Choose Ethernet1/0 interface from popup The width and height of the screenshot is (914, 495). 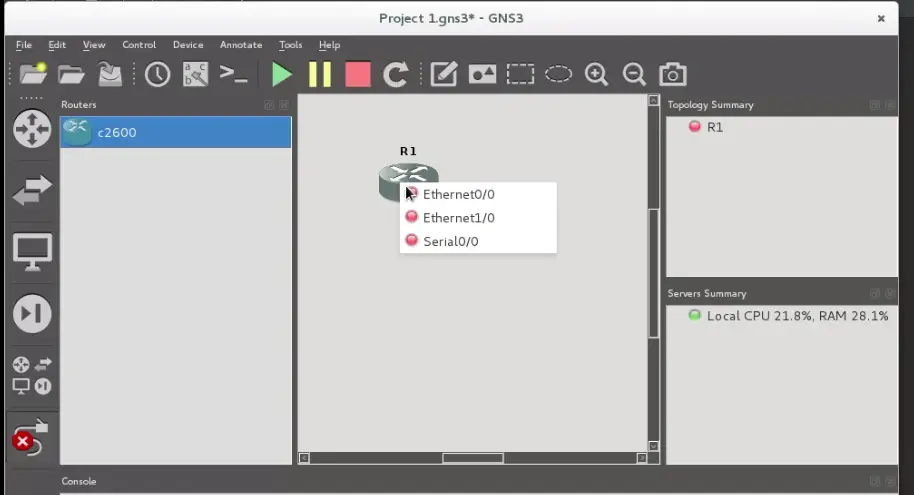point(478,217)
